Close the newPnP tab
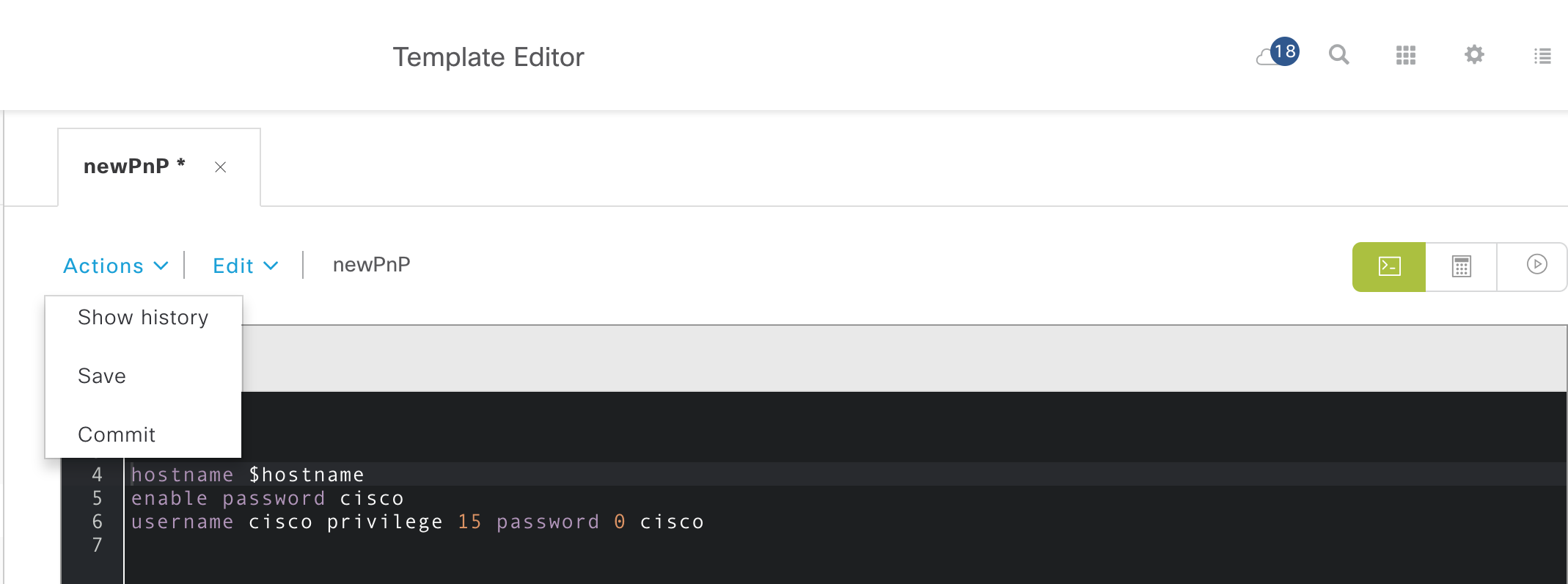Viewport: 1568px width, 584px height. 220,167
